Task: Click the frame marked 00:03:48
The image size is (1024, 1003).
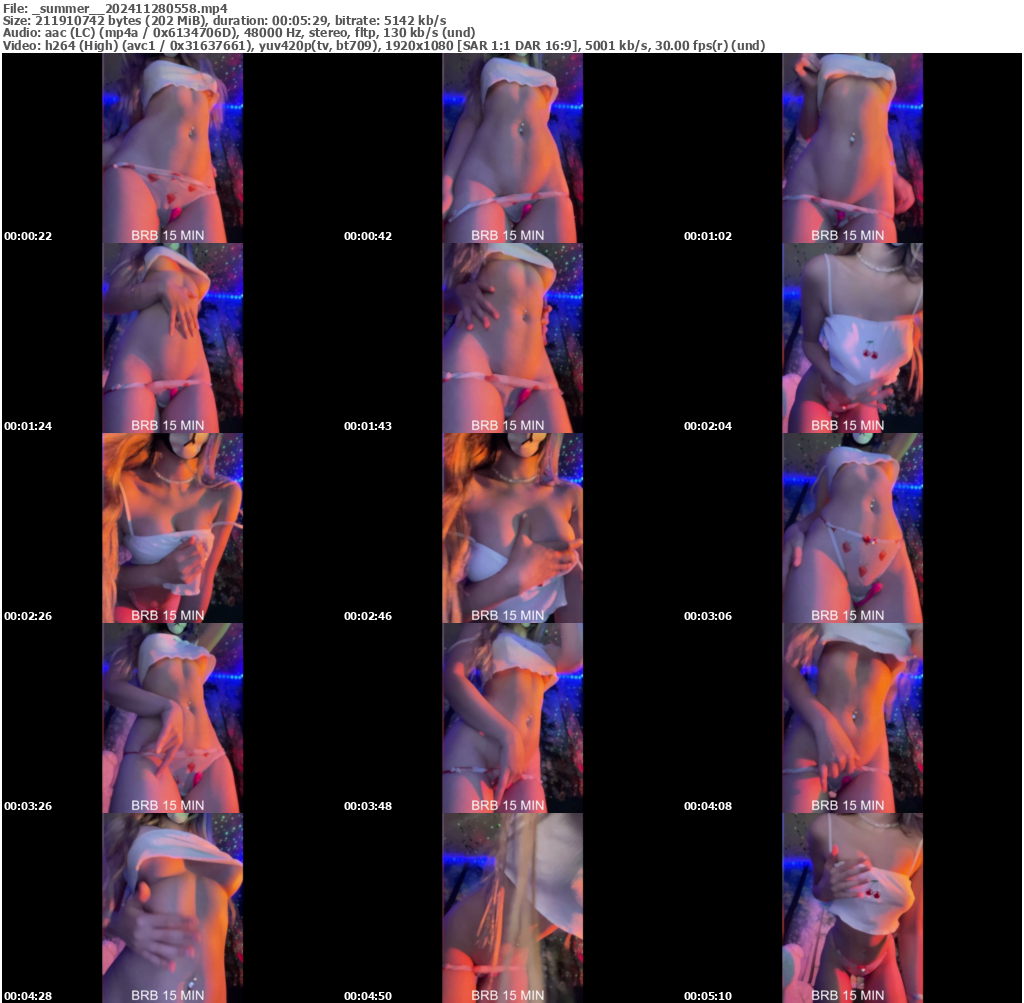Action: (512, 718)
